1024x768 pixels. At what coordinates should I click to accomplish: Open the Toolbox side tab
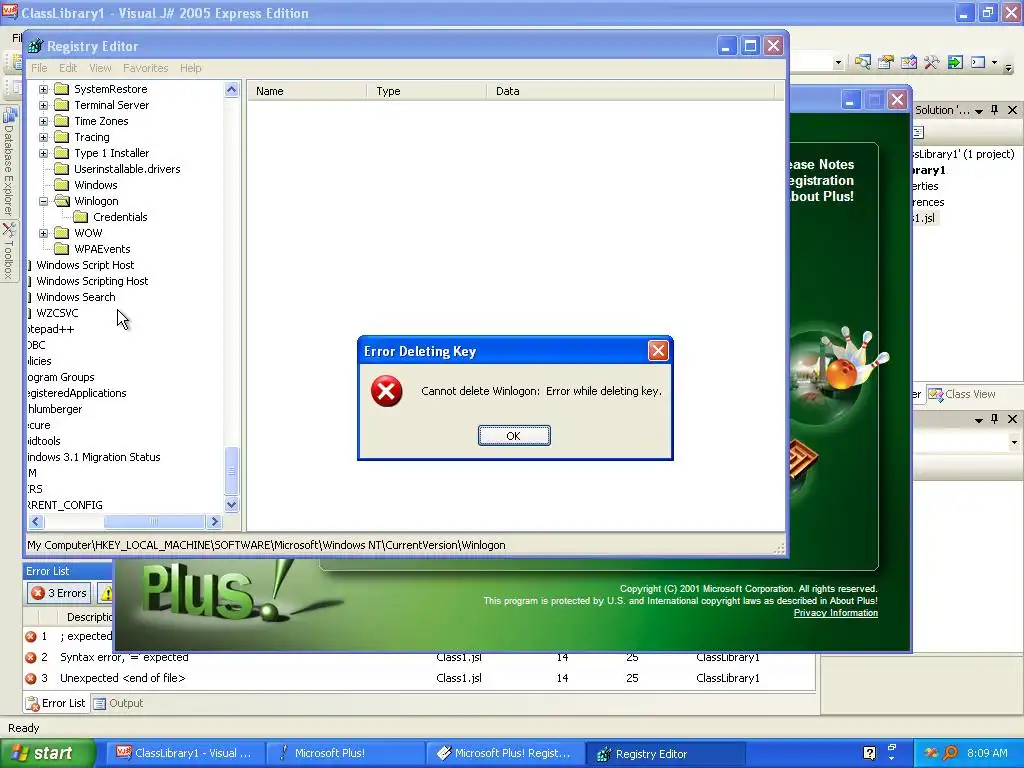(8, 251)
